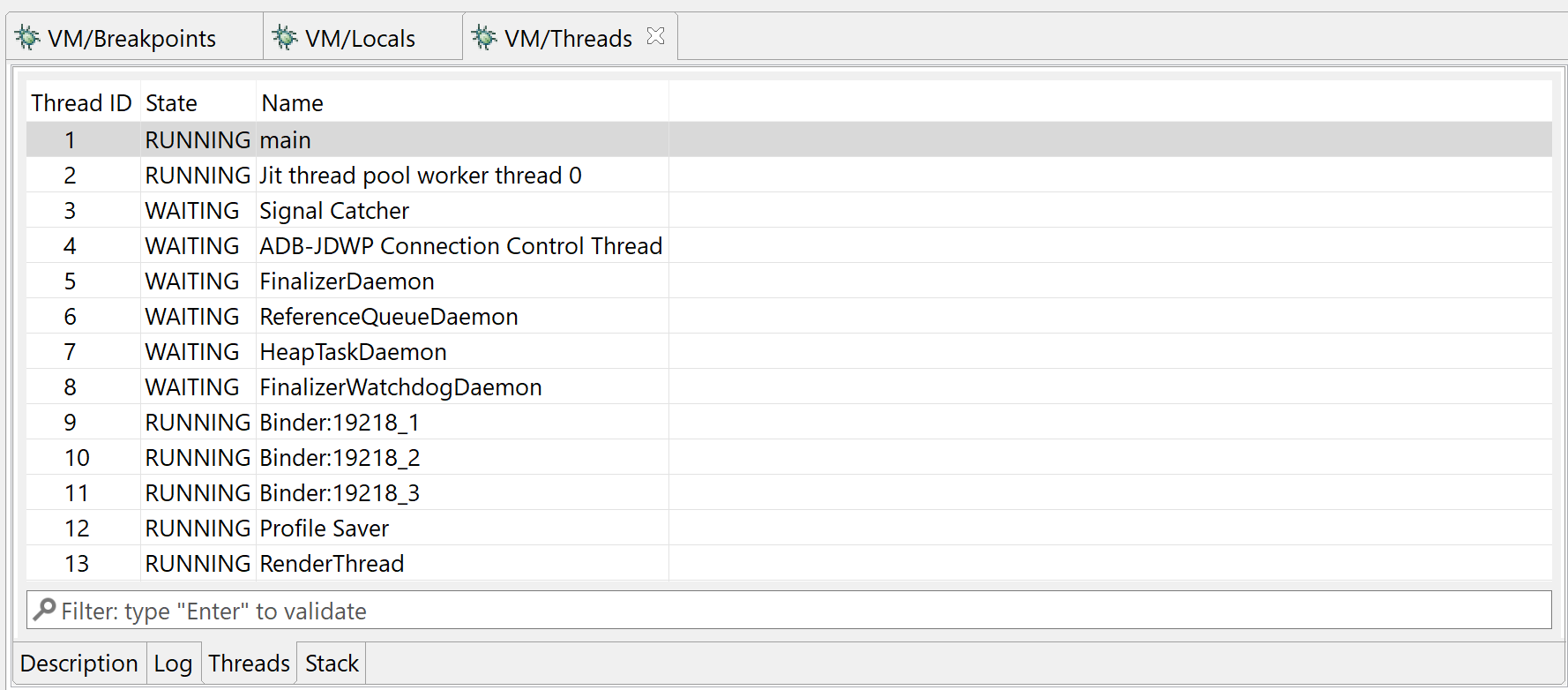1568x690 pixels.
Task: Select the Signal Catcher thread row
Action: (x=789, y=210)
